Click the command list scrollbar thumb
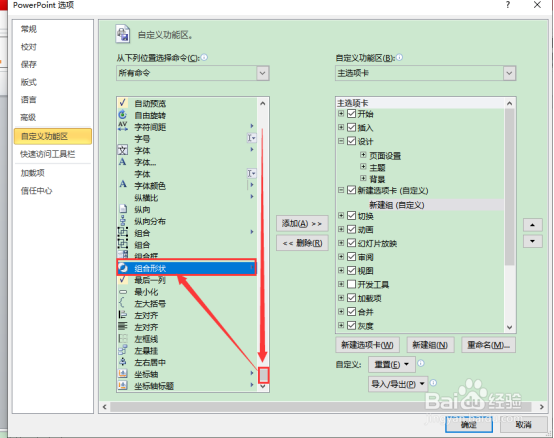This screenshot has height=438, width=554. coord(263,375)
